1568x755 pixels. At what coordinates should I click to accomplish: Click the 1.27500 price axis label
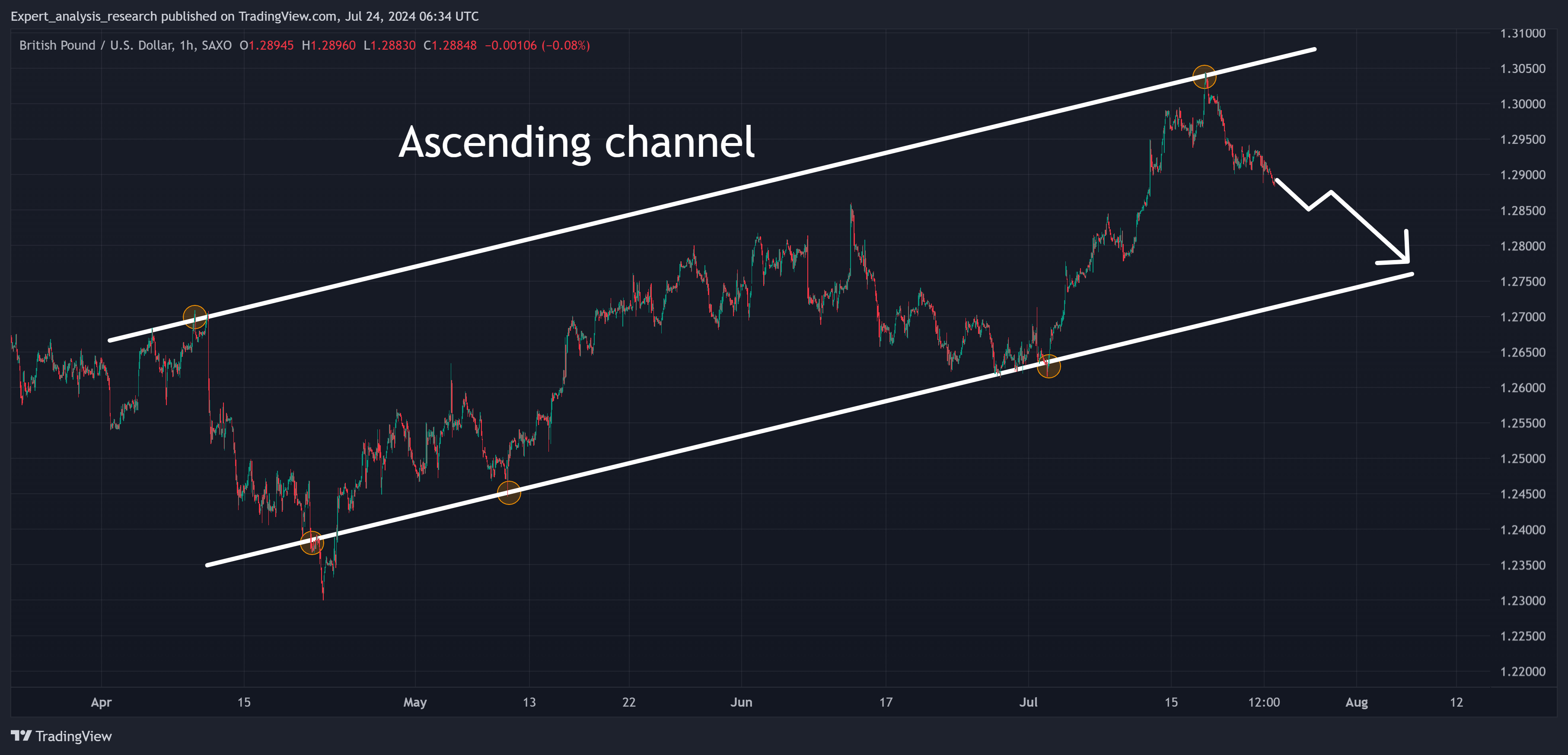[x=1522, y=281]
